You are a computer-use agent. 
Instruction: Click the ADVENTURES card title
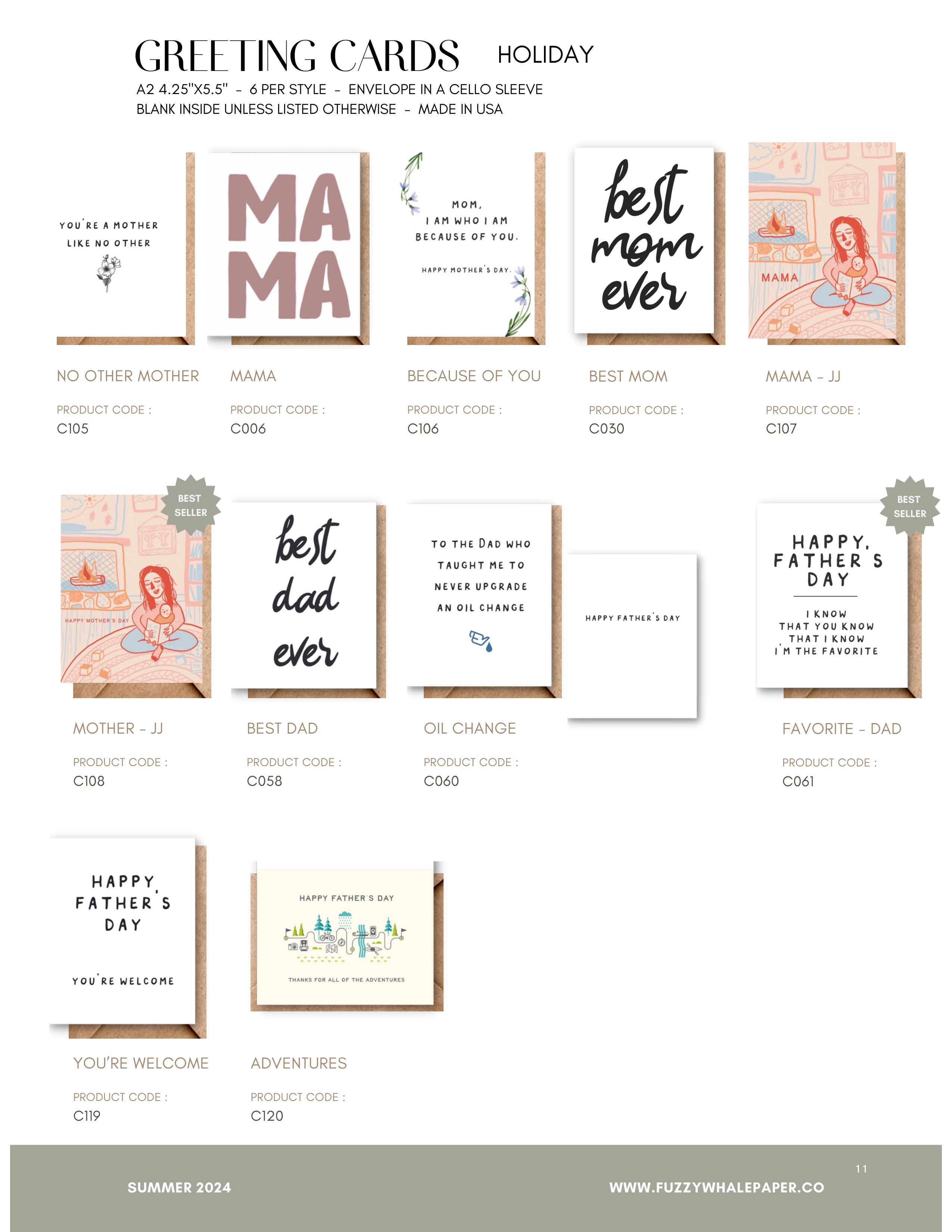click(x=299, y=1063)
